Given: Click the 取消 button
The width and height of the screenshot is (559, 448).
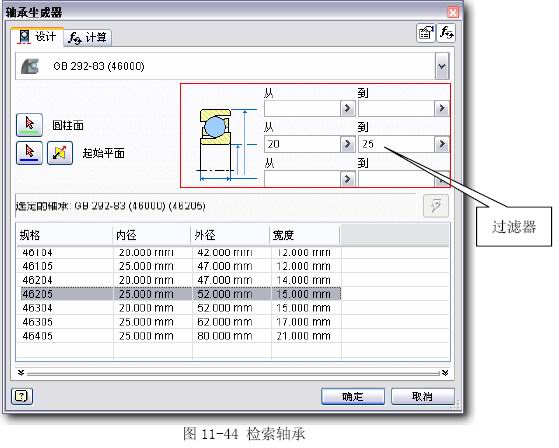Looking at the screenshot, I should [x=422, y=396].
